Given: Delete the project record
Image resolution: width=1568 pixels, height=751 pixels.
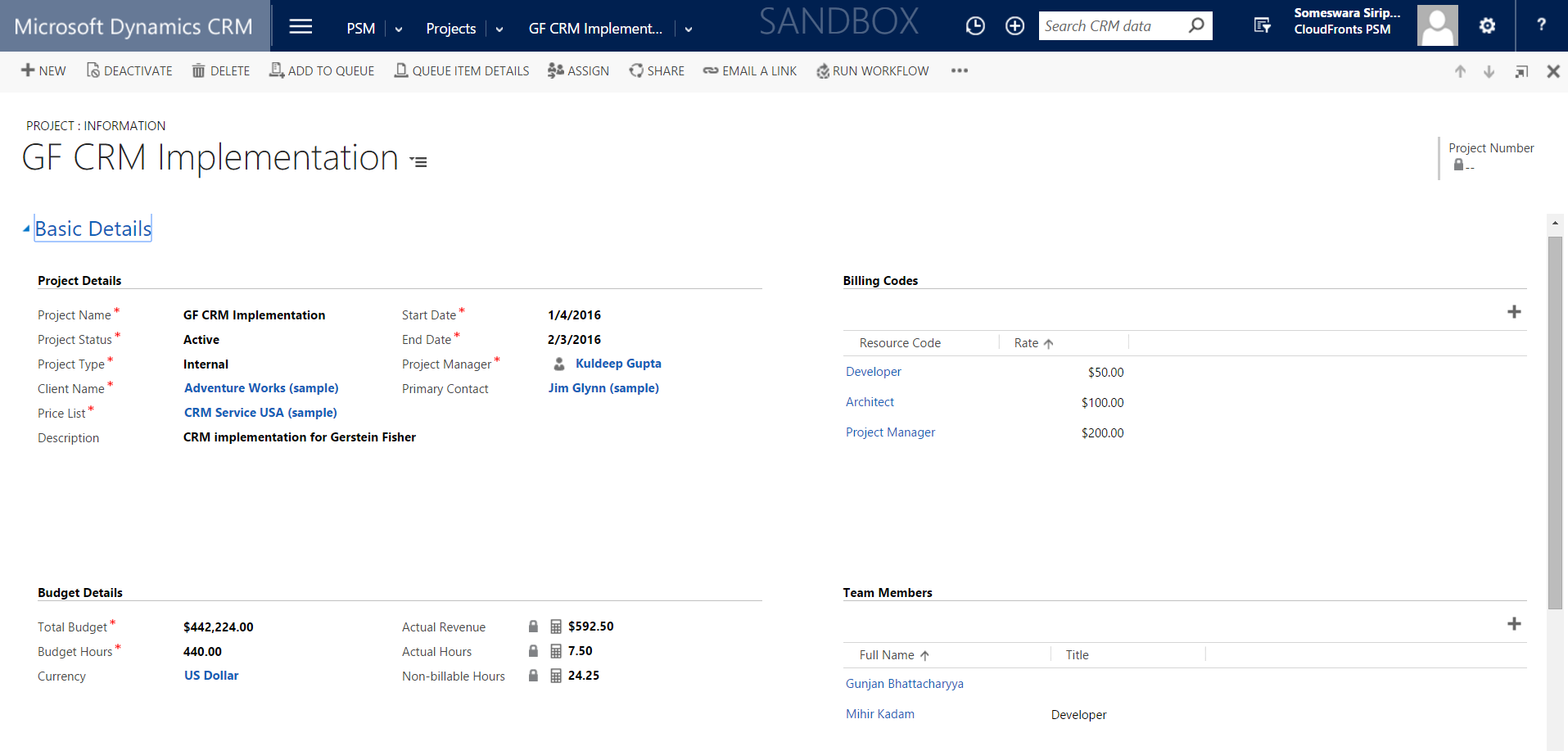Looking at the screenshot, I should [x=221, y=71].
